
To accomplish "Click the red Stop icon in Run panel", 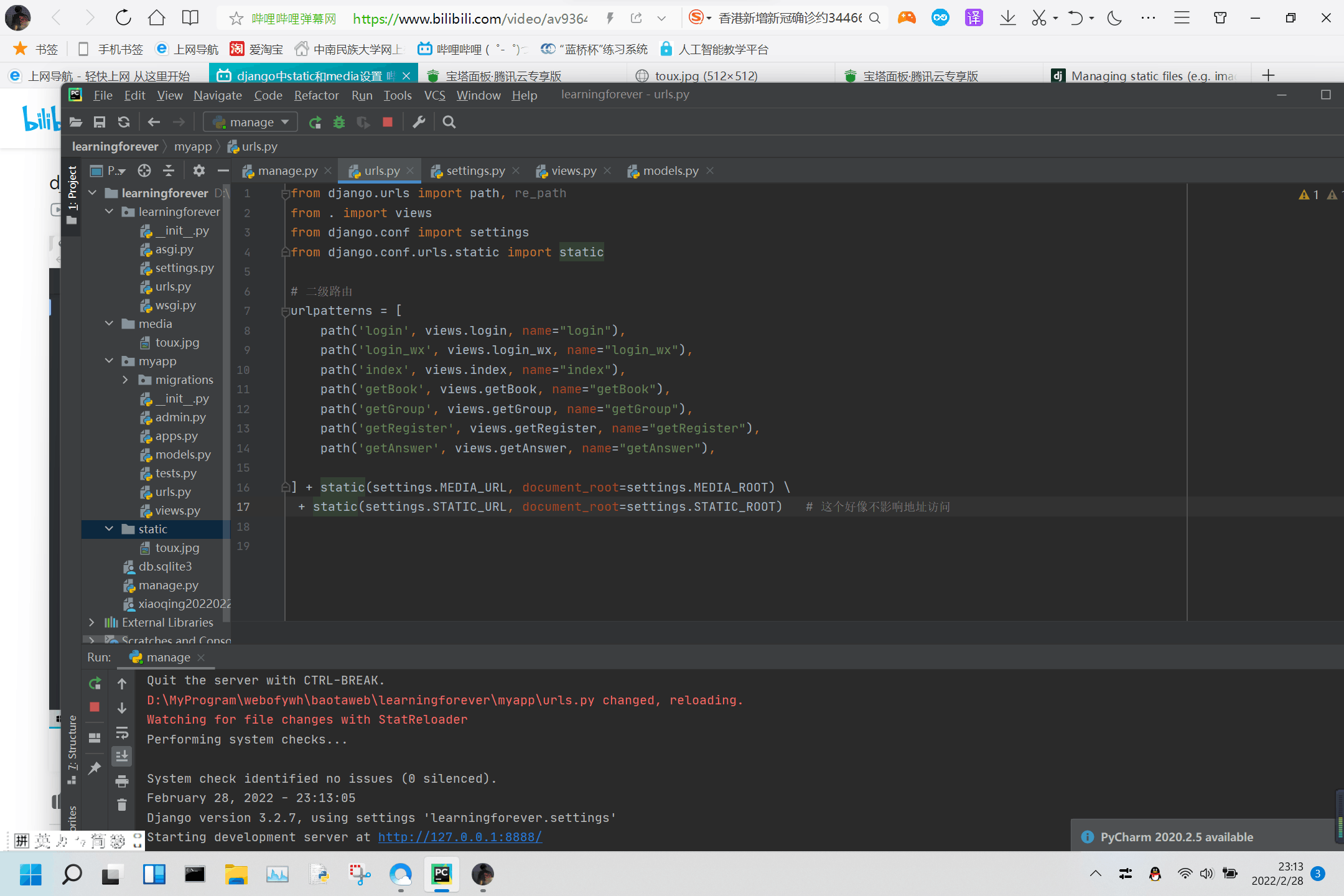I will click(95, 707).
